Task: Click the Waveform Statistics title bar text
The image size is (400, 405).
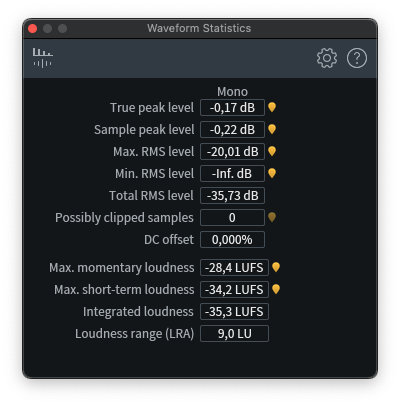Action: point(199,28)
